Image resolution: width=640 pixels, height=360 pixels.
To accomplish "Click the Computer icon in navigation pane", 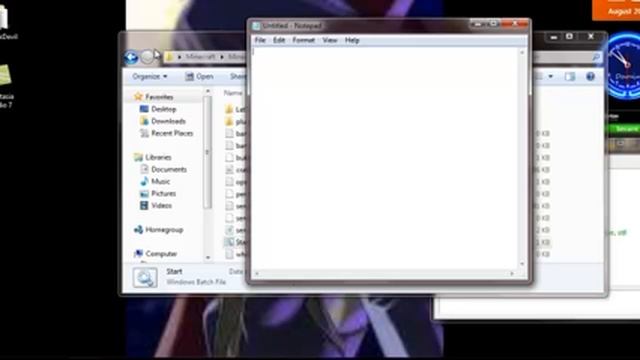I will pos(138,254).
